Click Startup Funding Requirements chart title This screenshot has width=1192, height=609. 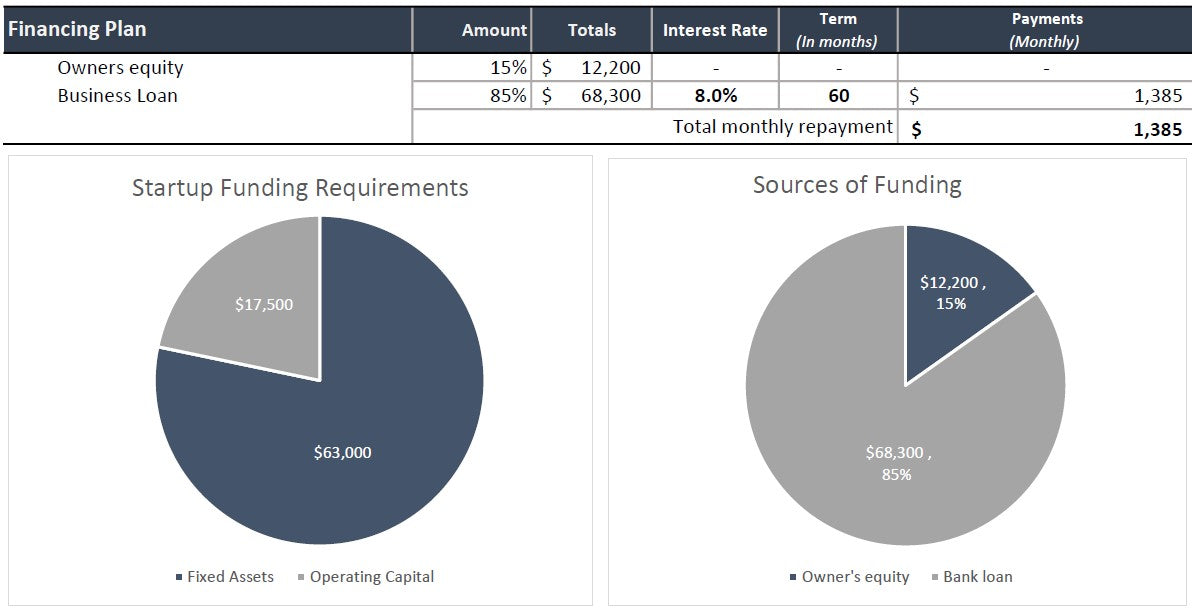coord(300,187)
